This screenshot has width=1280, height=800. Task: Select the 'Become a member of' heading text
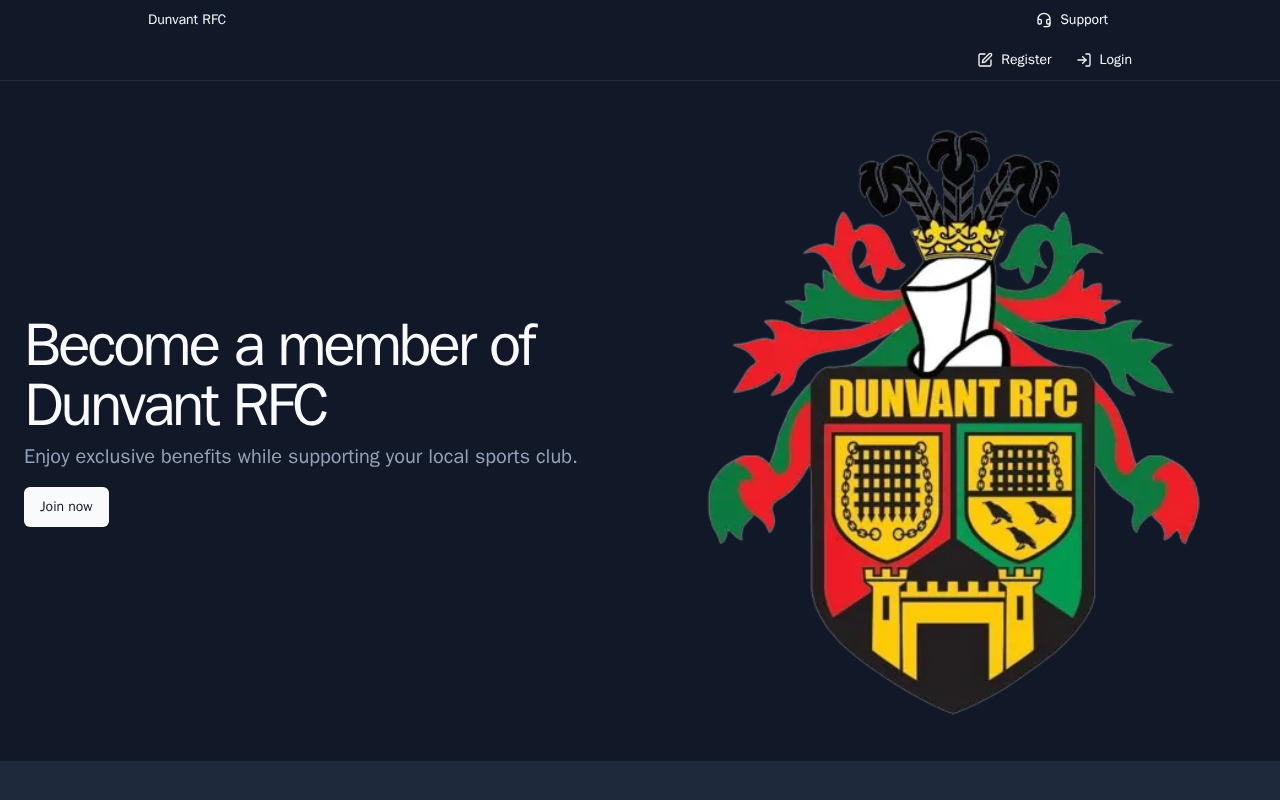point(280,346)
